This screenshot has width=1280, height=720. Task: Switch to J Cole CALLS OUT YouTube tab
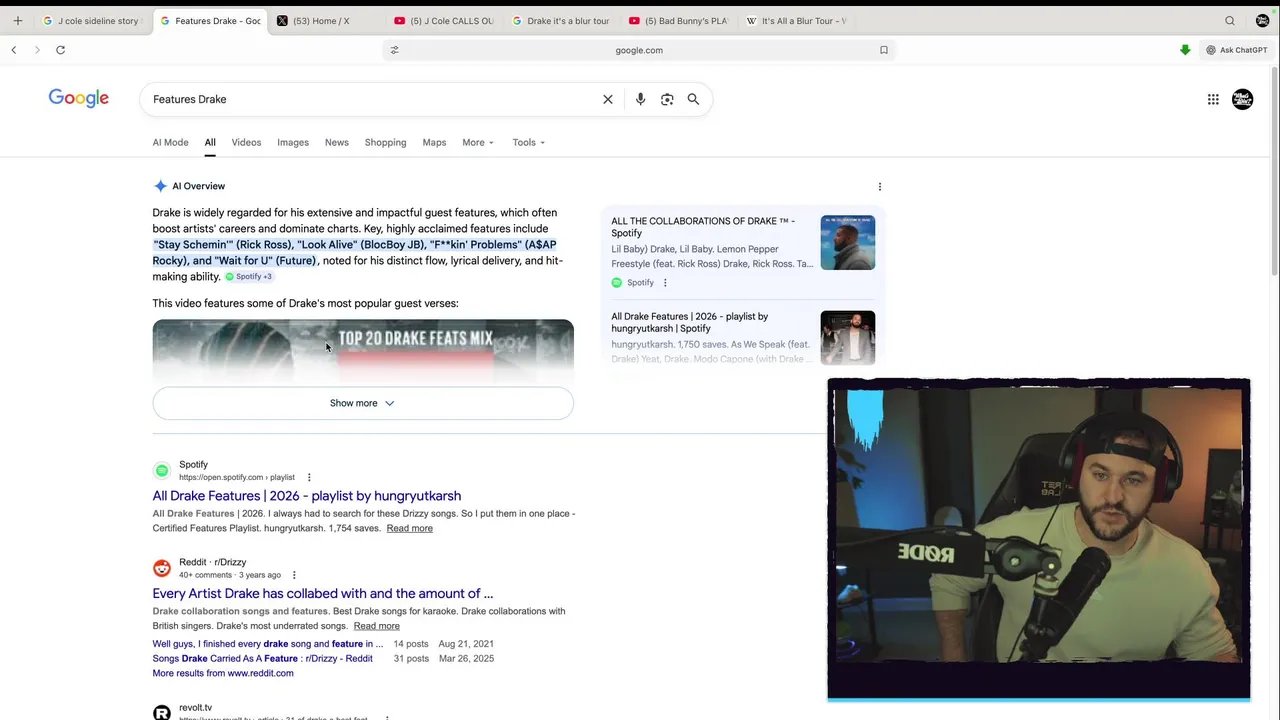(445, 20)
